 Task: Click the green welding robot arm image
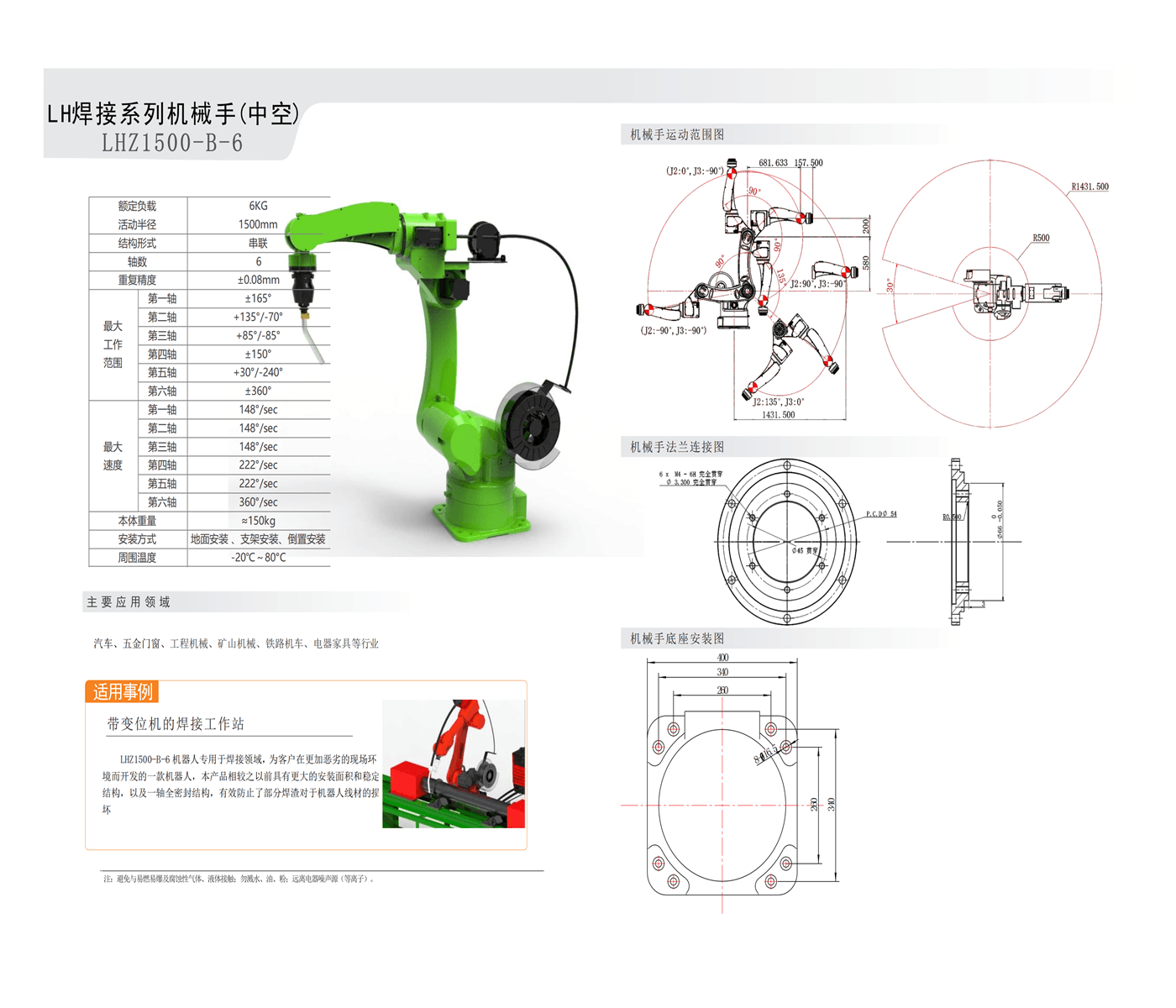[433, 370]
